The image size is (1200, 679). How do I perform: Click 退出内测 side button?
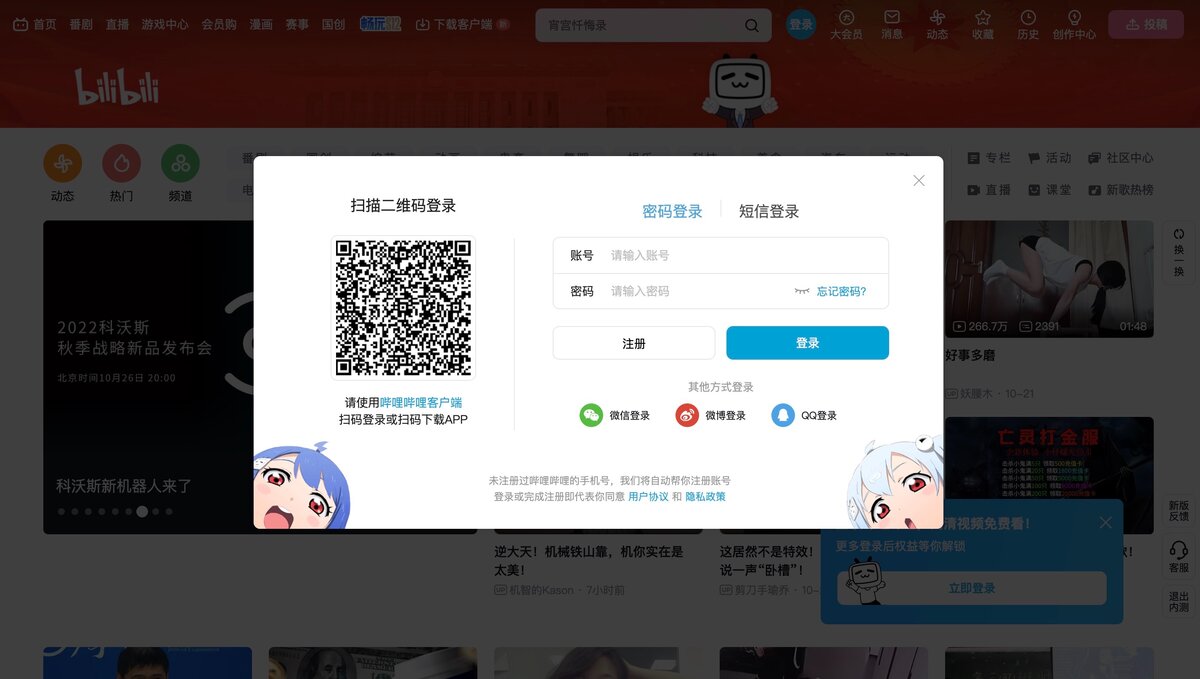coord(1179,601)
